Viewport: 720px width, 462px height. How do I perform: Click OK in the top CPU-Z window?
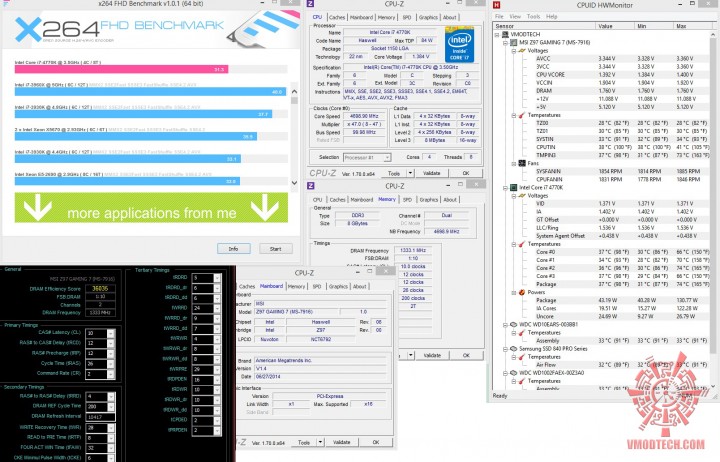[x=466, y=173]
